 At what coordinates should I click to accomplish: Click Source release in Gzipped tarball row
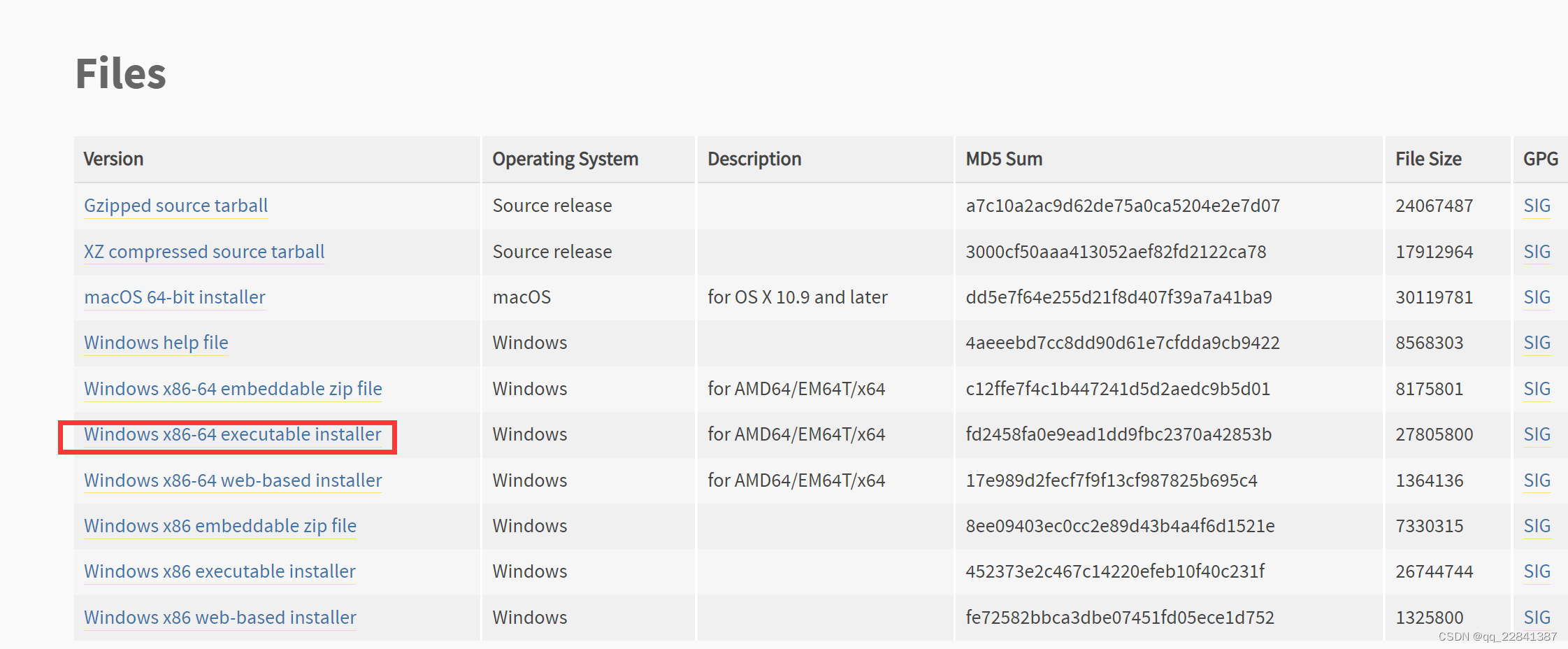[552, 206]
